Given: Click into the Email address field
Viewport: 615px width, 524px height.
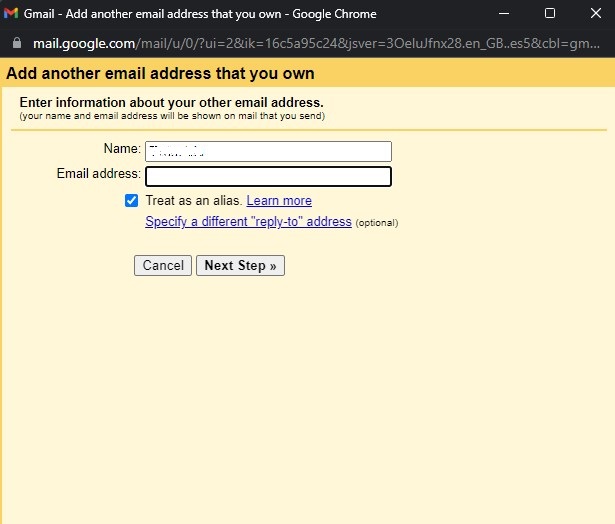Looking at the screenshot, I should point(268,177).
